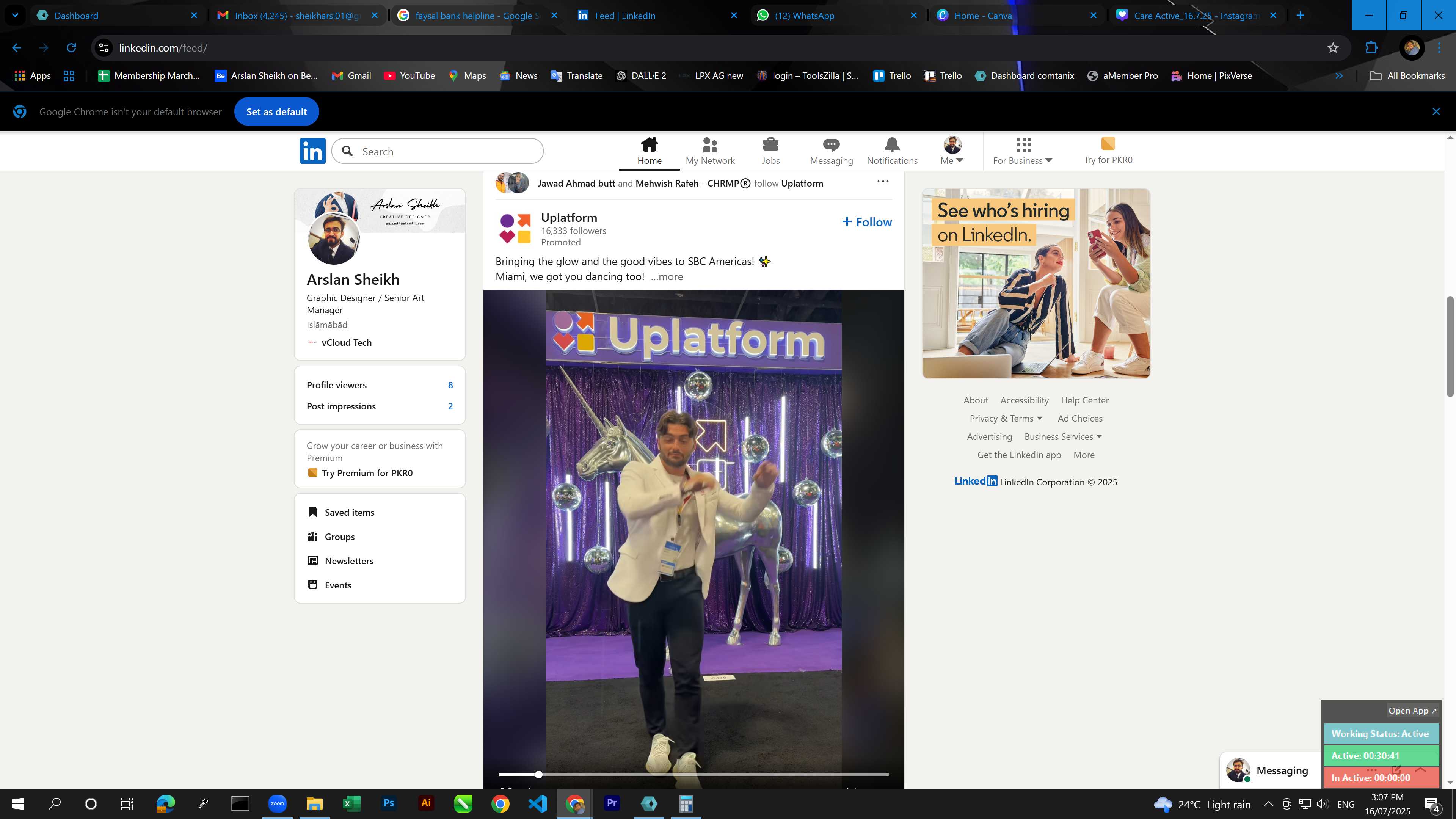Image resolution: width=1456 pixels, height=819 pixels.
Task: Open the Apps bookmark shortcut
Action: click(32, 75)
